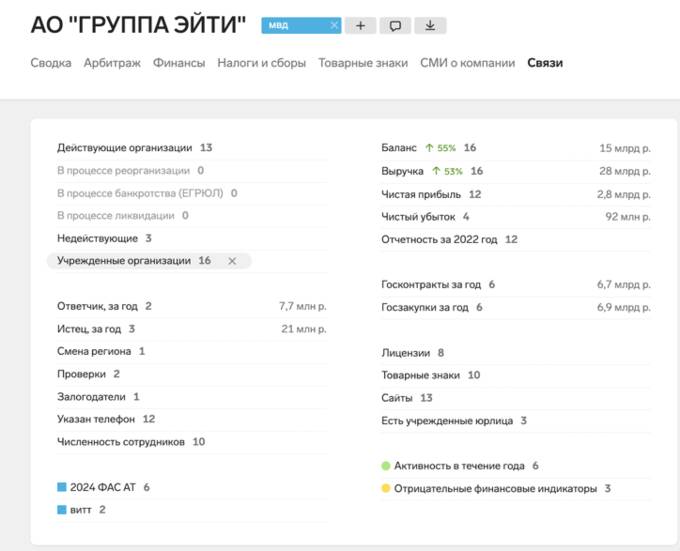The height and width of the screenshot is (551, 680).
Task: Click the МВД tag label
Action: point(278,26)
